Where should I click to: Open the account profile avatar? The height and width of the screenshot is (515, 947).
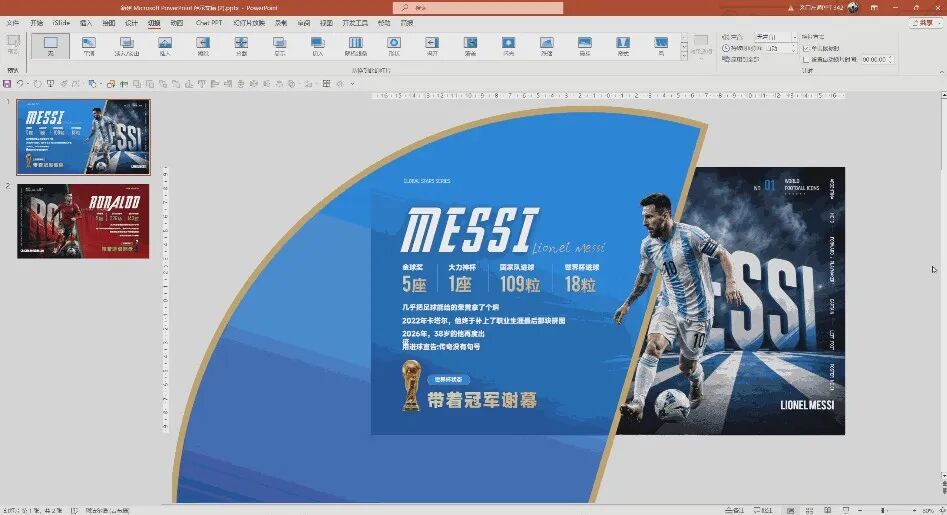point(853,7)
